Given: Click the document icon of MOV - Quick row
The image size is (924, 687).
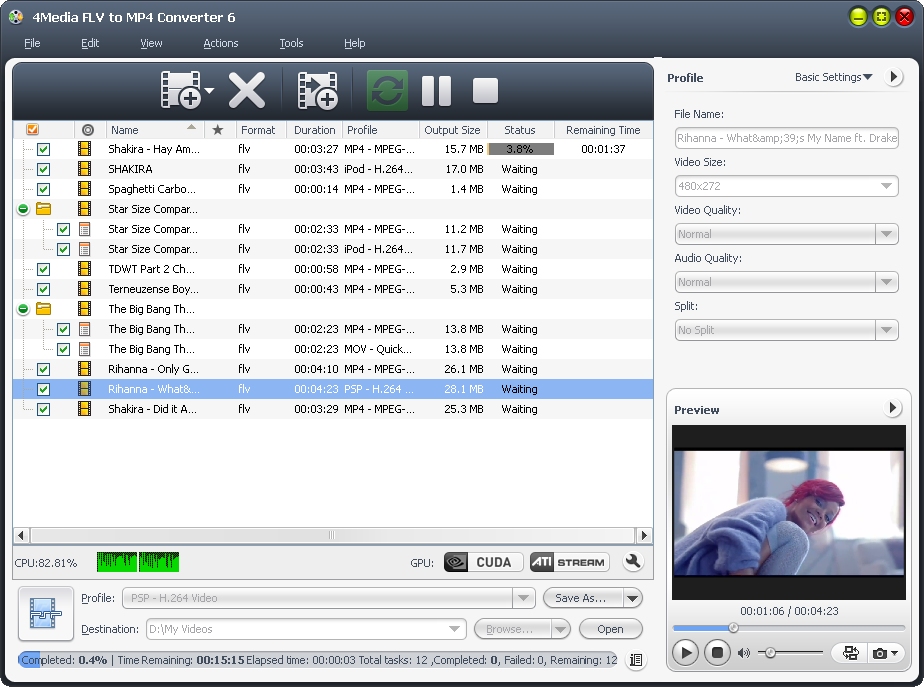Looking at the screenshot, I should coord(84,349).
